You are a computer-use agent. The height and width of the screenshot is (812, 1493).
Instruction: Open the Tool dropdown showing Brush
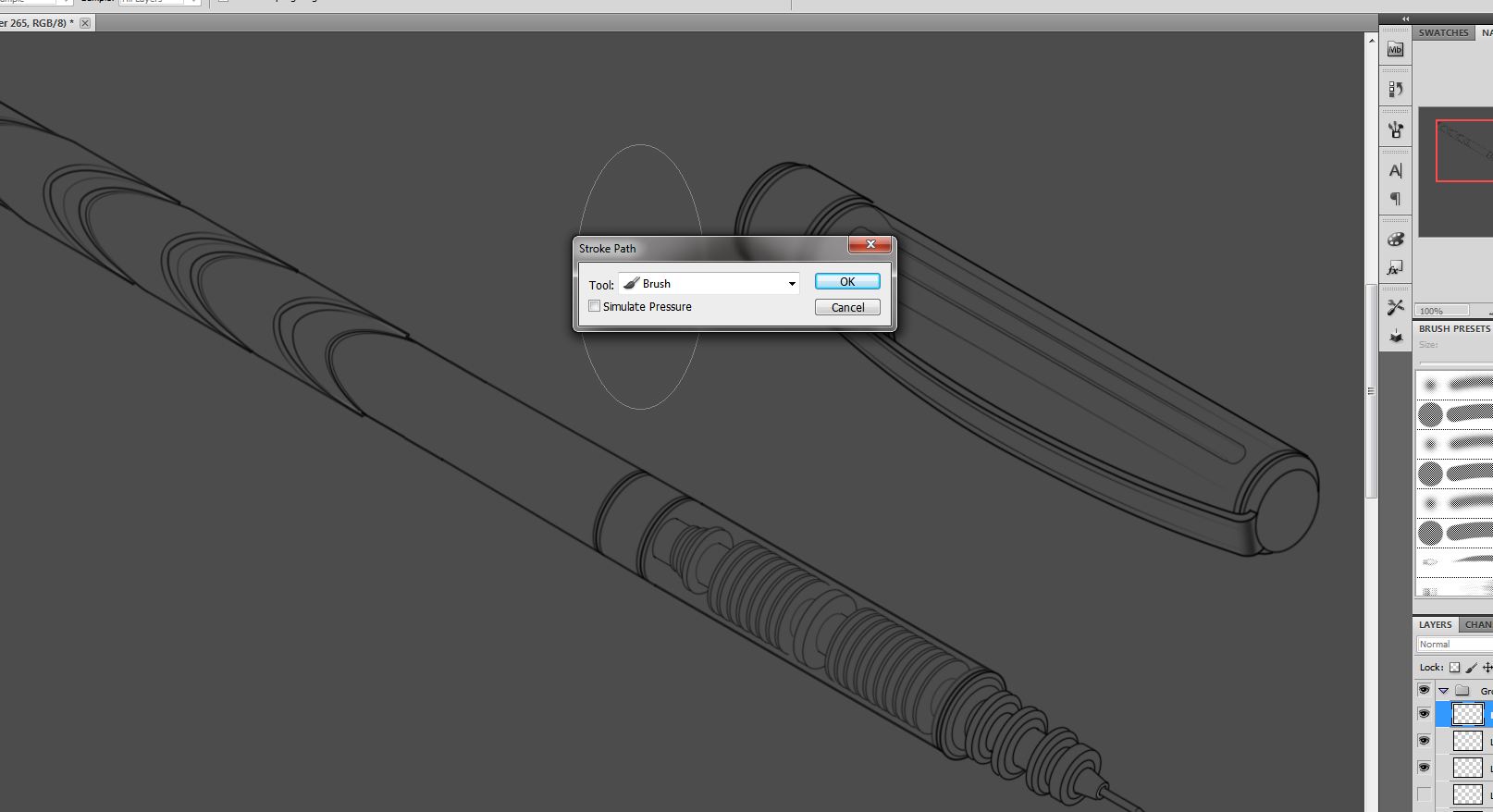pyautogui.click(x=709, y=284)
